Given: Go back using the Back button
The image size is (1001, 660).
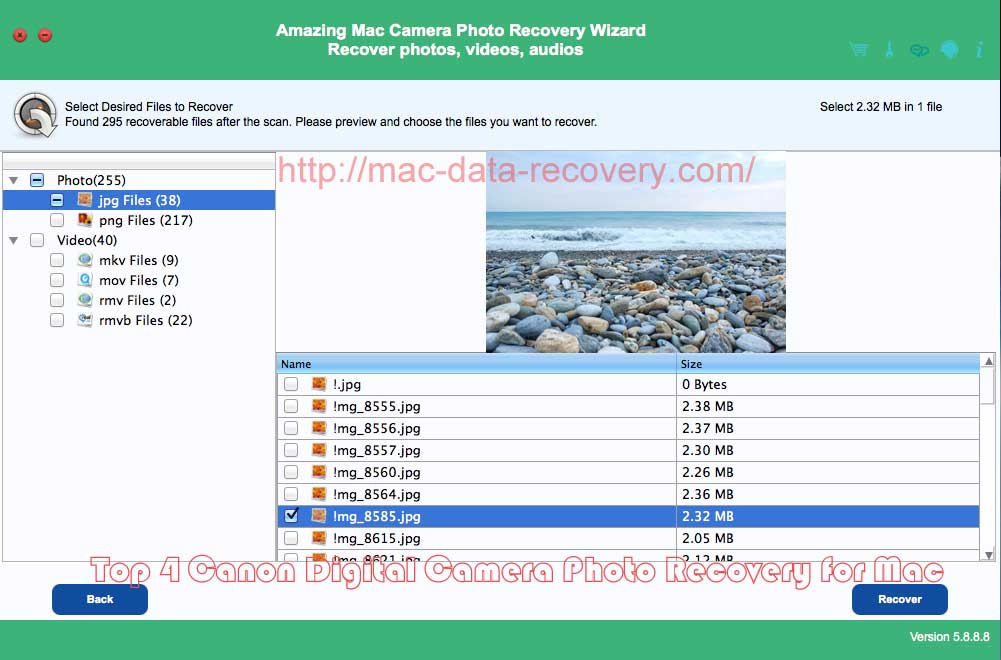Looking at the screenshot, I should [100, 599].
